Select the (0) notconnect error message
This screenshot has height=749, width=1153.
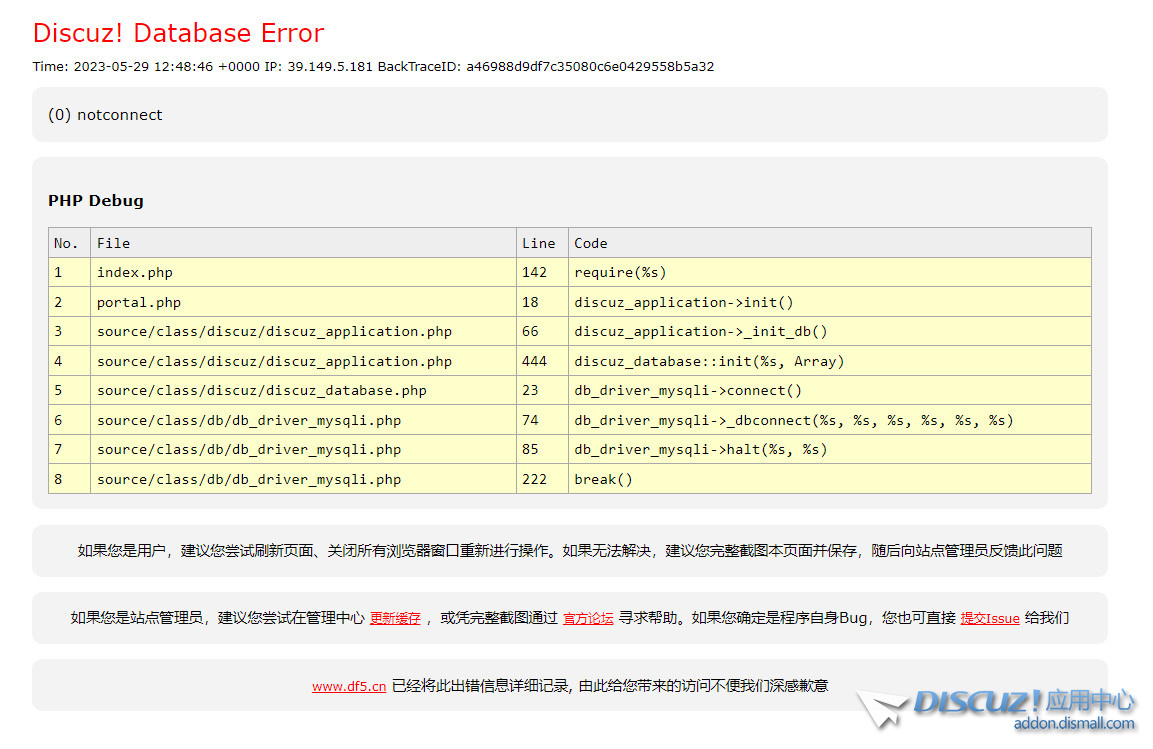[x=105, y=115]
